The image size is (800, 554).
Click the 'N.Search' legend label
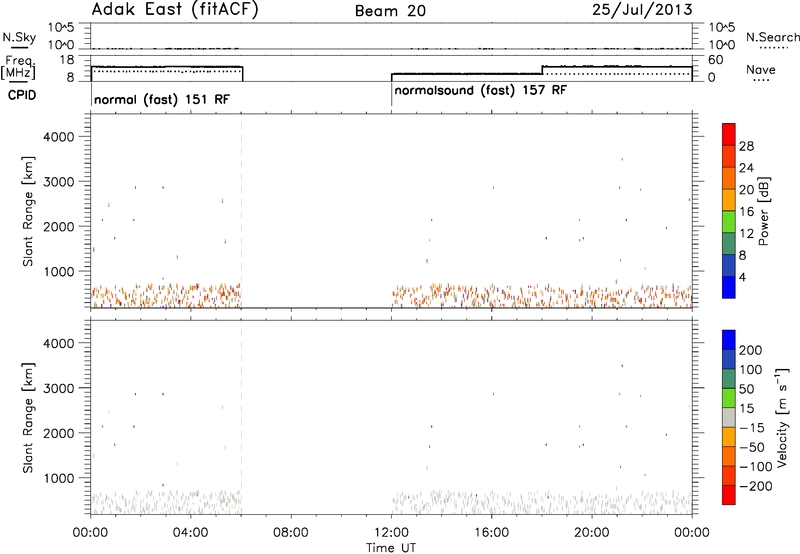coord(772,37)
